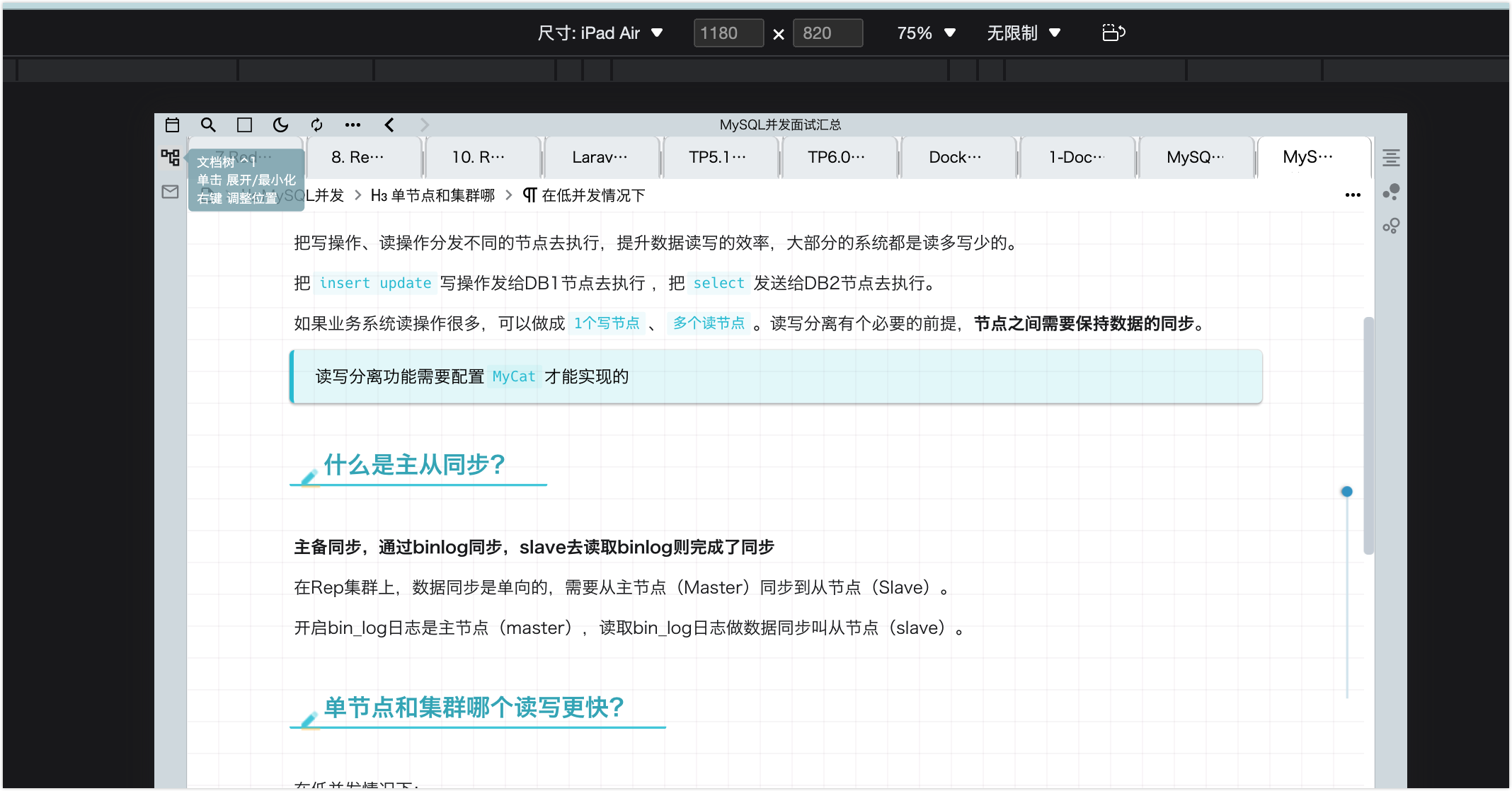Open the outline panel icon
This screenshot has width=1512, height=791.
(1391, 158)
